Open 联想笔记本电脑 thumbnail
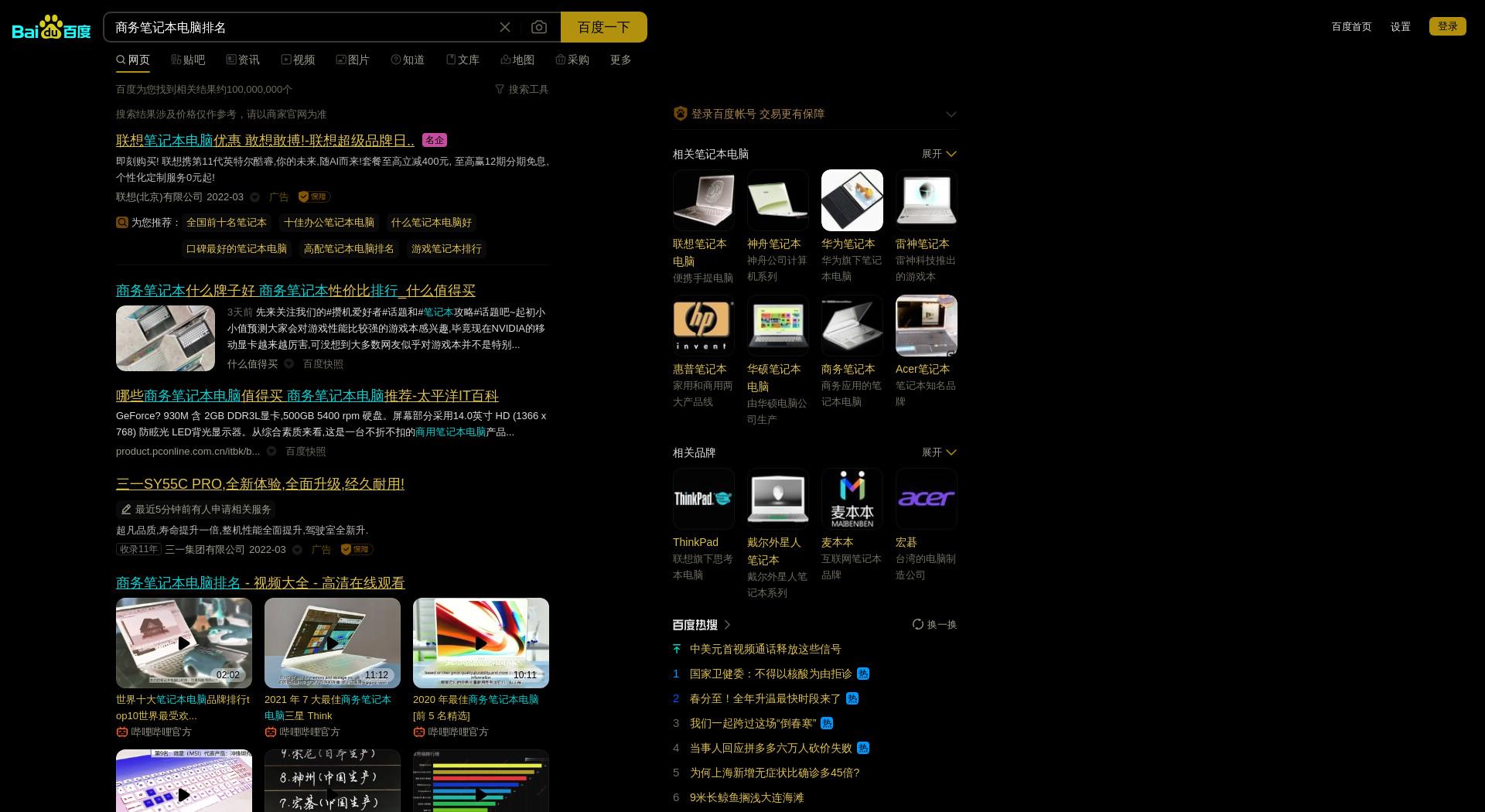Viewport: 1485px width, 812px height. 704,200
